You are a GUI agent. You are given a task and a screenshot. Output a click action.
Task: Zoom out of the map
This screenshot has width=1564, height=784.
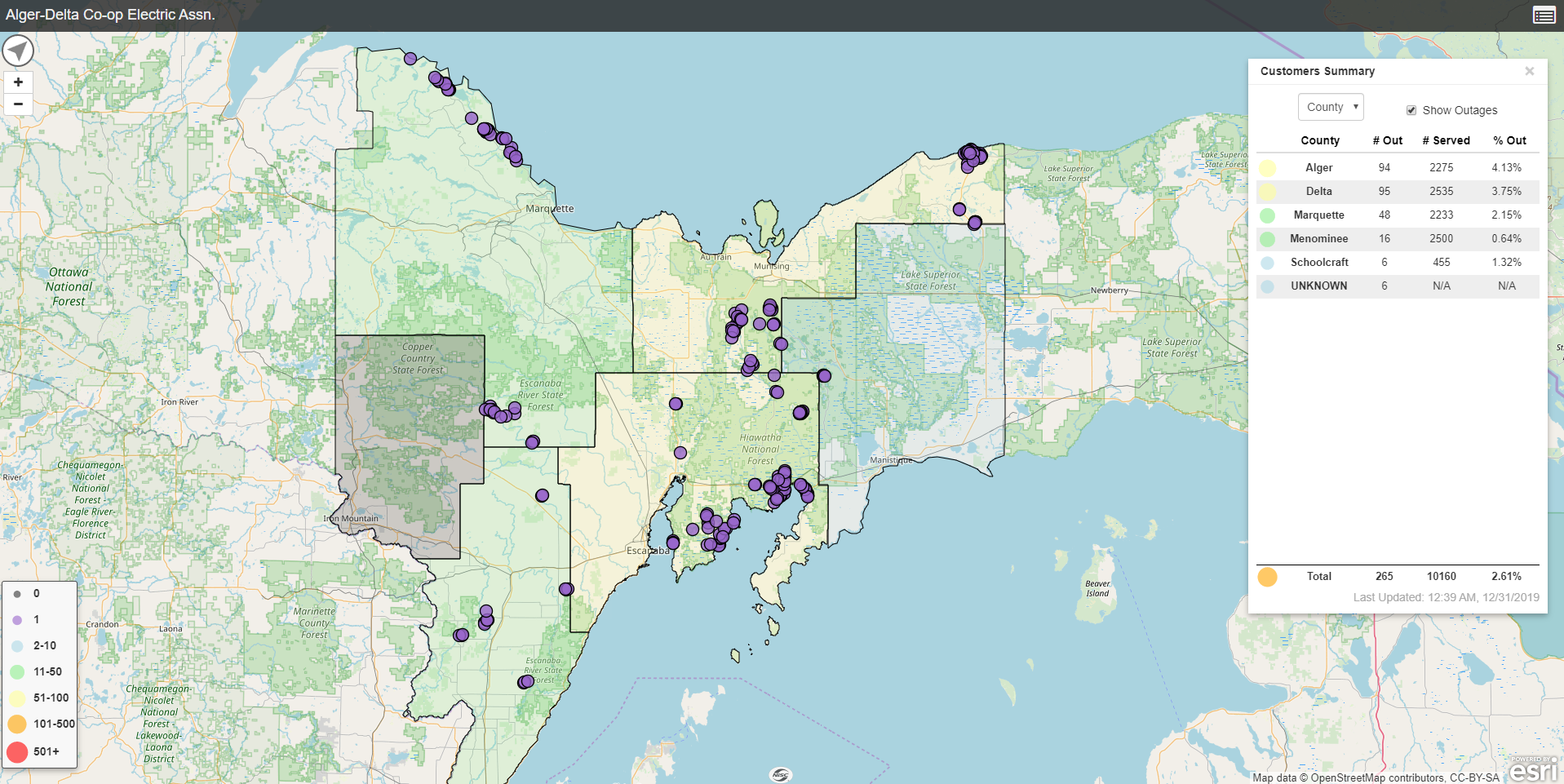coord(18,104)
